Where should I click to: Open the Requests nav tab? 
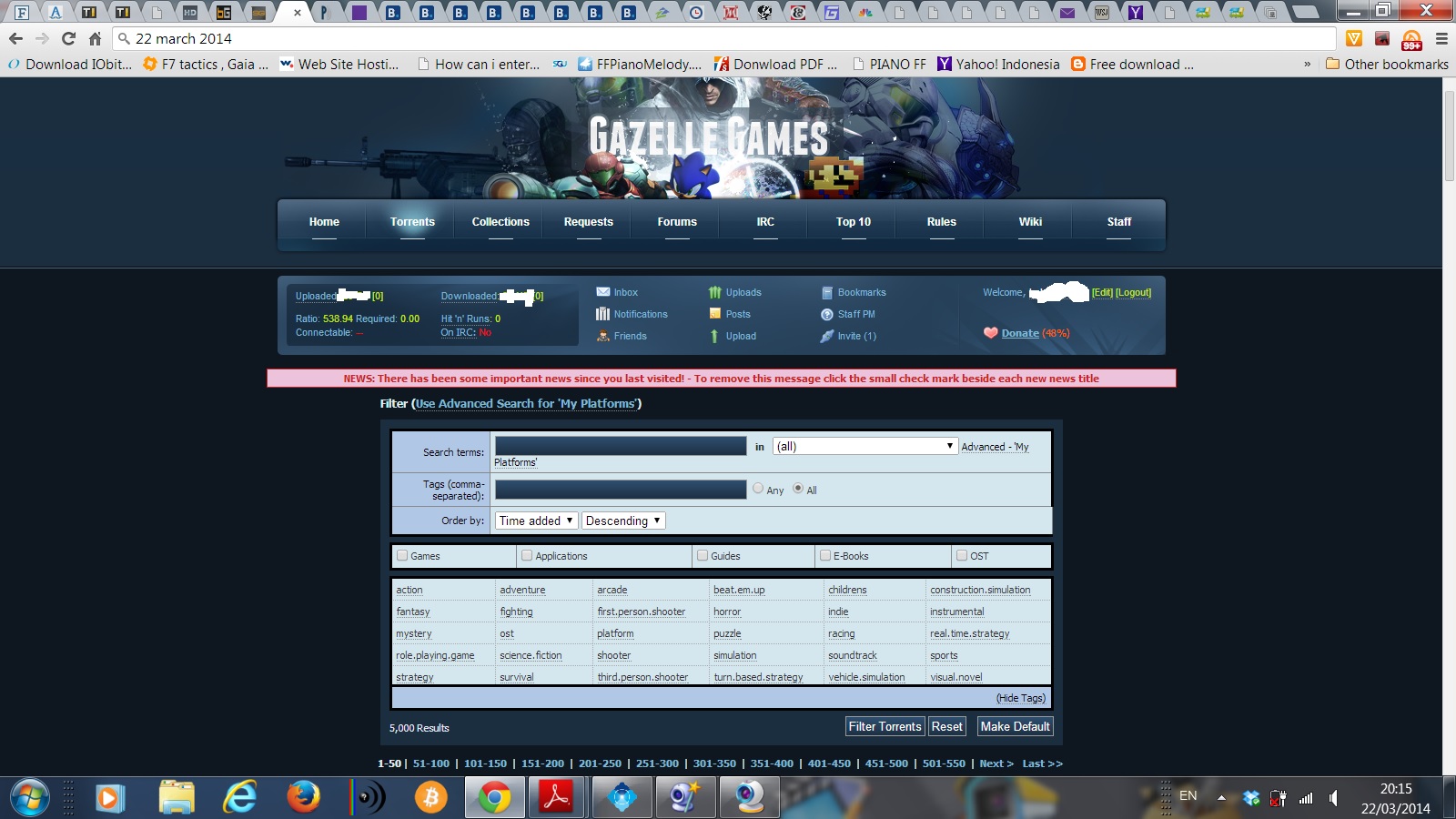click(x=589, y=222)
